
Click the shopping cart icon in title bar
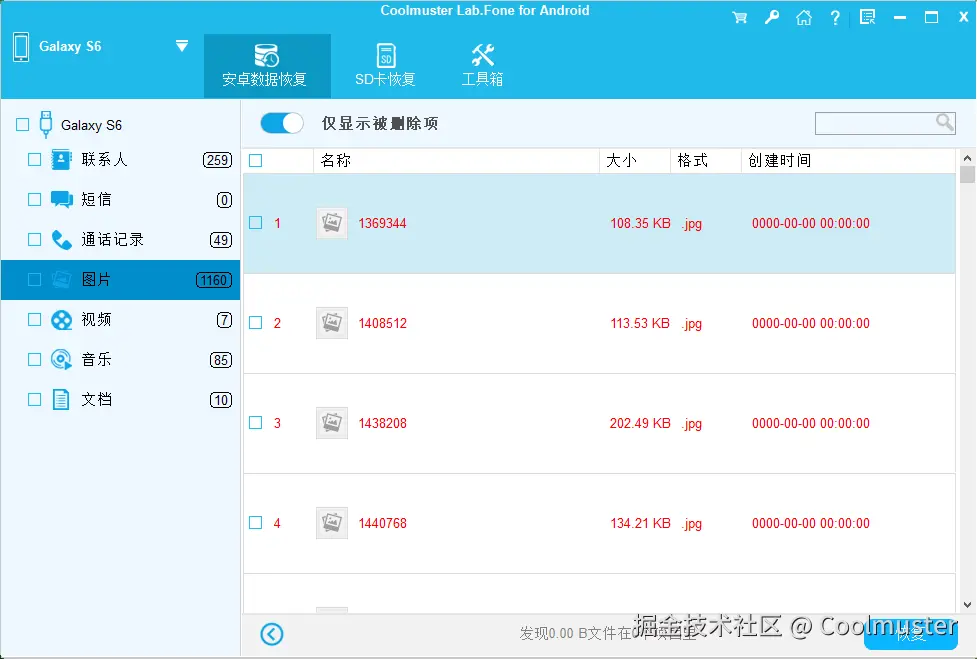click(740, 17)
